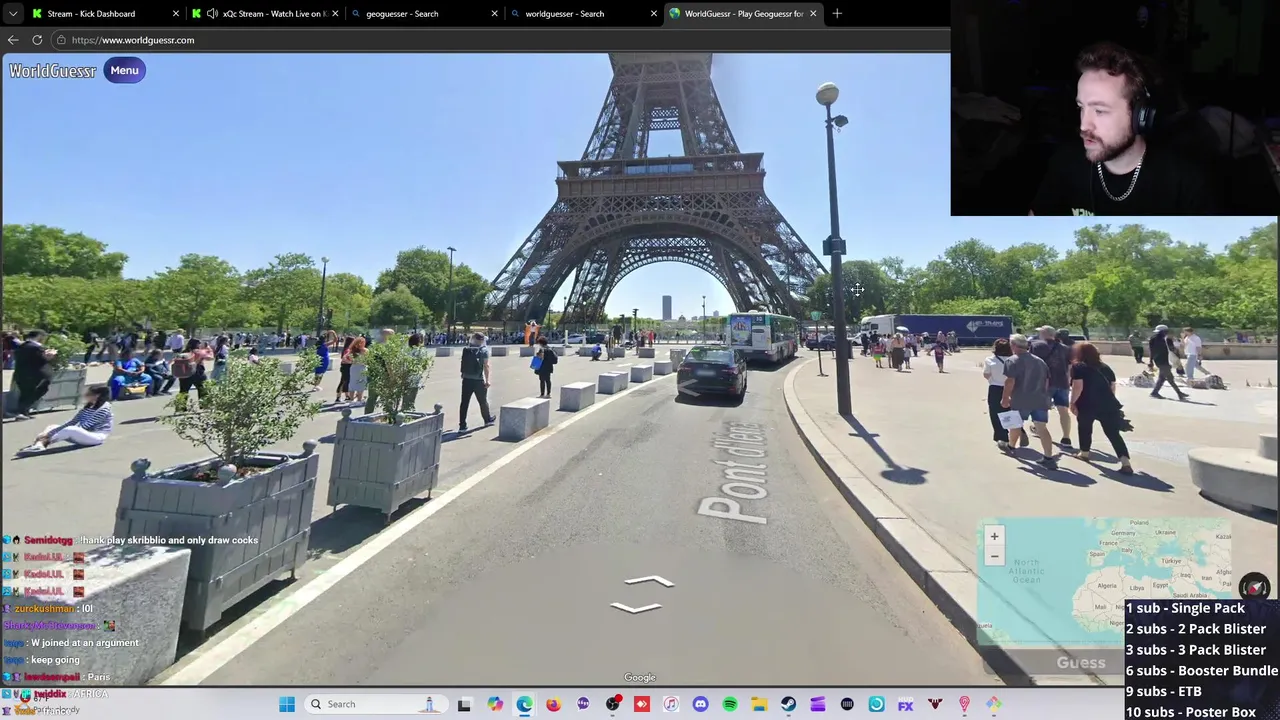Switch to xQc Stream Kick tab
The height and width of the screenshot is (720, 1280).
(265, 13)
